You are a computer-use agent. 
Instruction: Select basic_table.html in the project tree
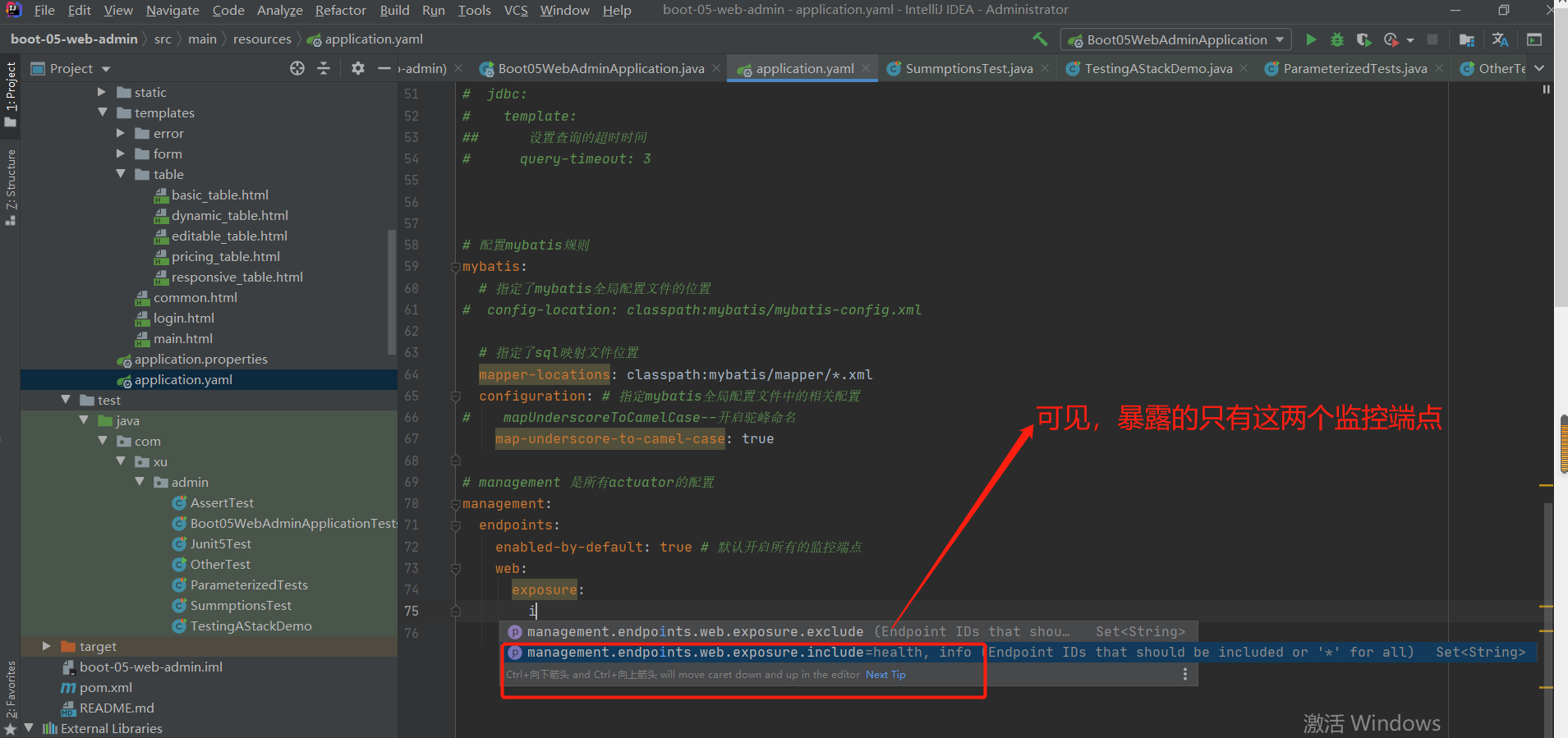point(219,195)
